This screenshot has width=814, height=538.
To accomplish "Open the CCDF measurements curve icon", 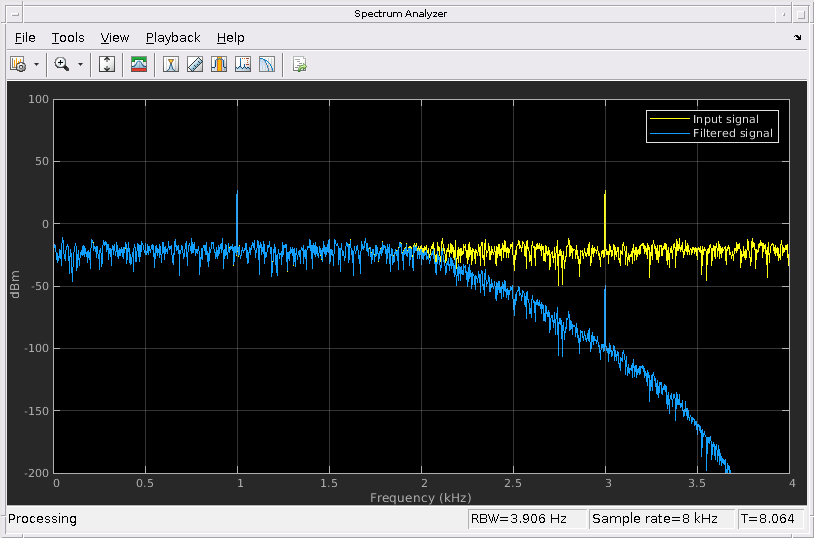I will tap(267, 64).
